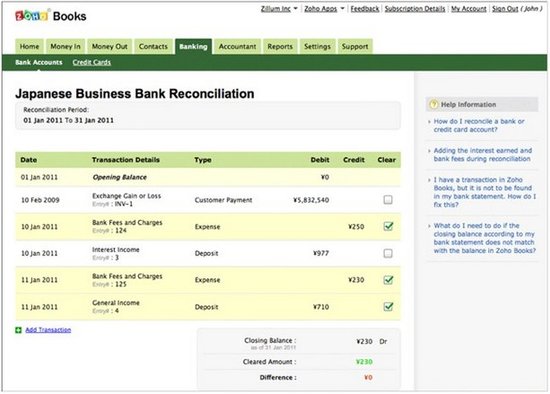Click the Customer Payment type cell

point(223,200)
